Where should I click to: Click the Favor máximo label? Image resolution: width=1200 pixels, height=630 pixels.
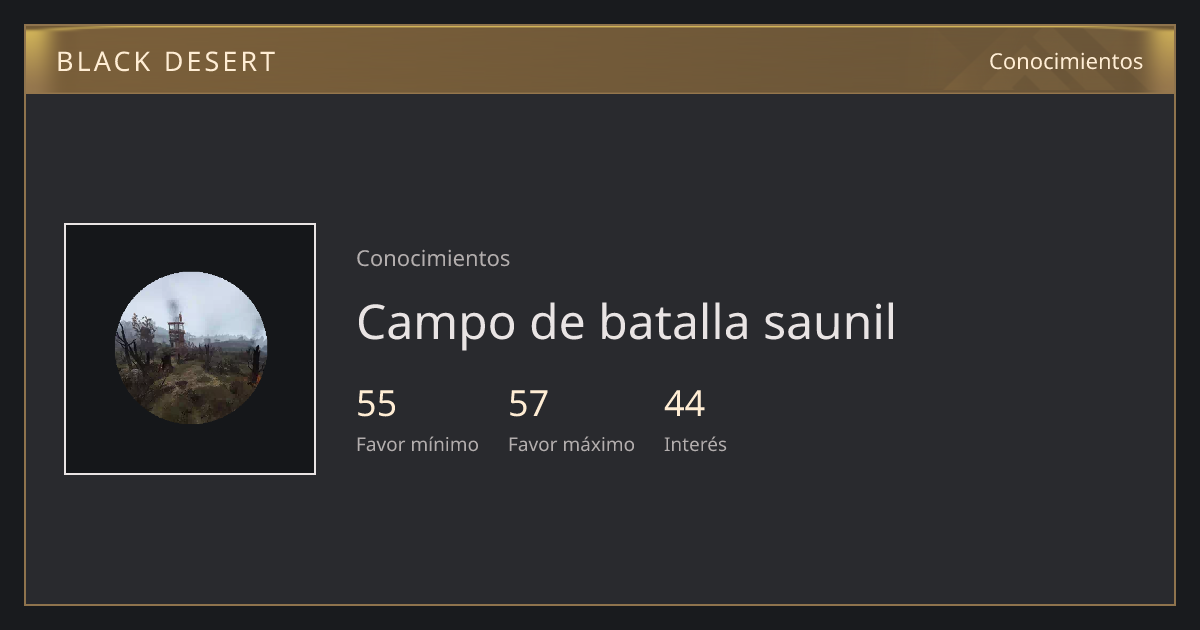pyautogui.click(x=571, y=444)
